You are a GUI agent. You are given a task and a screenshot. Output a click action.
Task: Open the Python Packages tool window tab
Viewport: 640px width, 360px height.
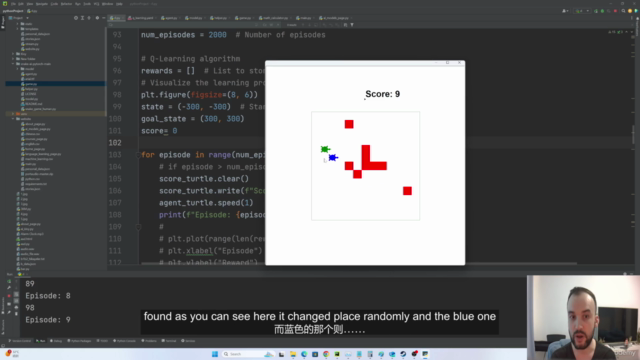pyautogui.click(x=79, y=341)
